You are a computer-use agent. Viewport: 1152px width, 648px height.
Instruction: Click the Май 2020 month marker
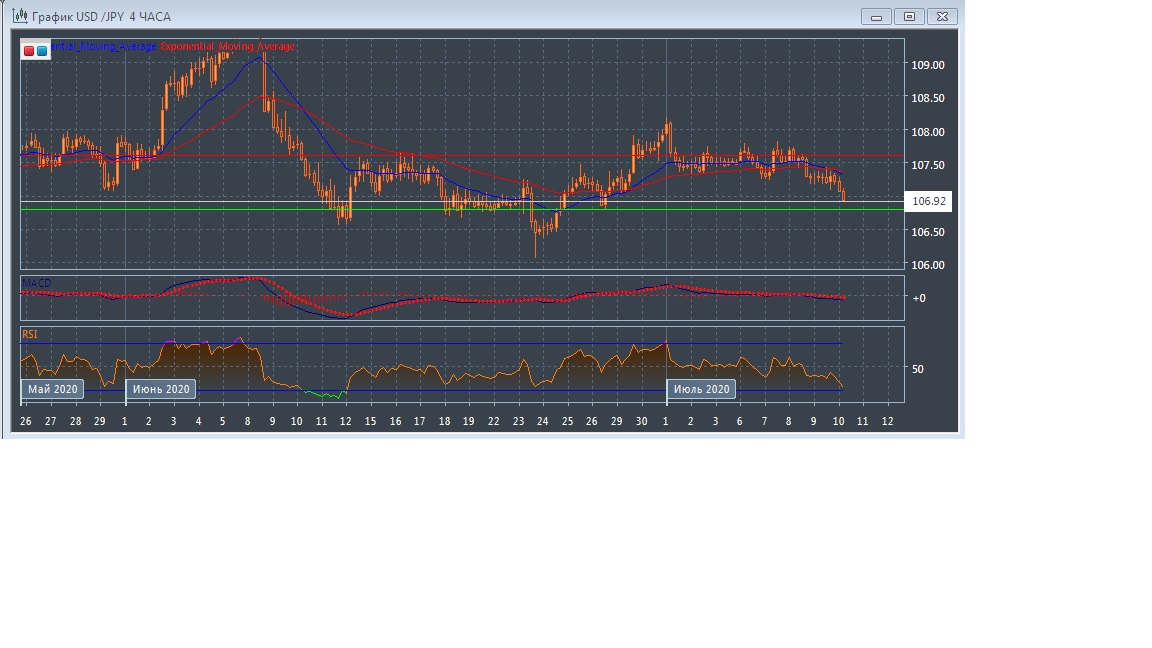53,389
